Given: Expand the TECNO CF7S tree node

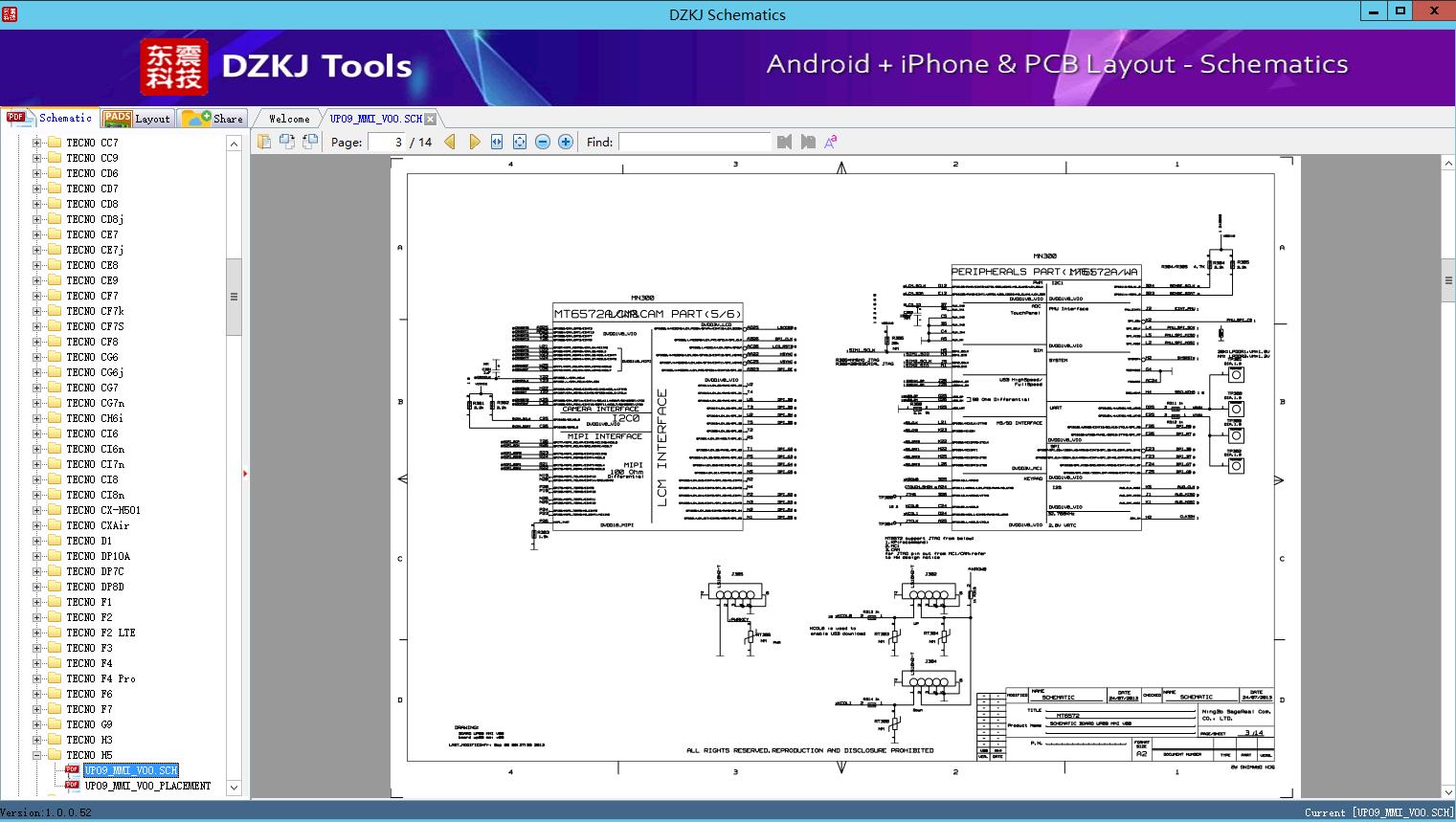Looking at the screenshot, I should pyautogui.click(x=36, y=326).
